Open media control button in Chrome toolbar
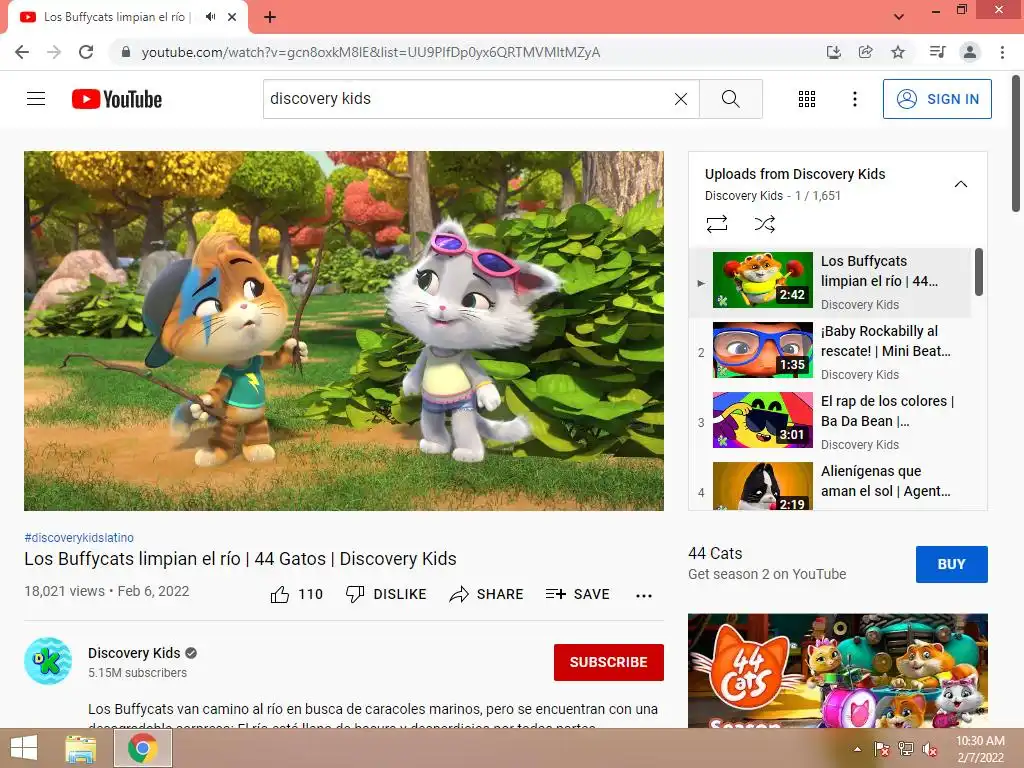Viewport: 1024px width, 768px height. [938, 52]
